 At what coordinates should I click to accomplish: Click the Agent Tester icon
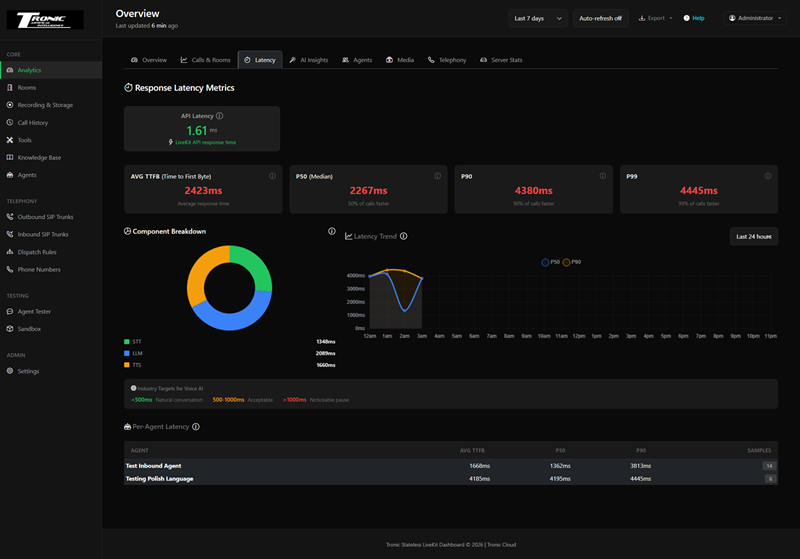tap(10, 311)
